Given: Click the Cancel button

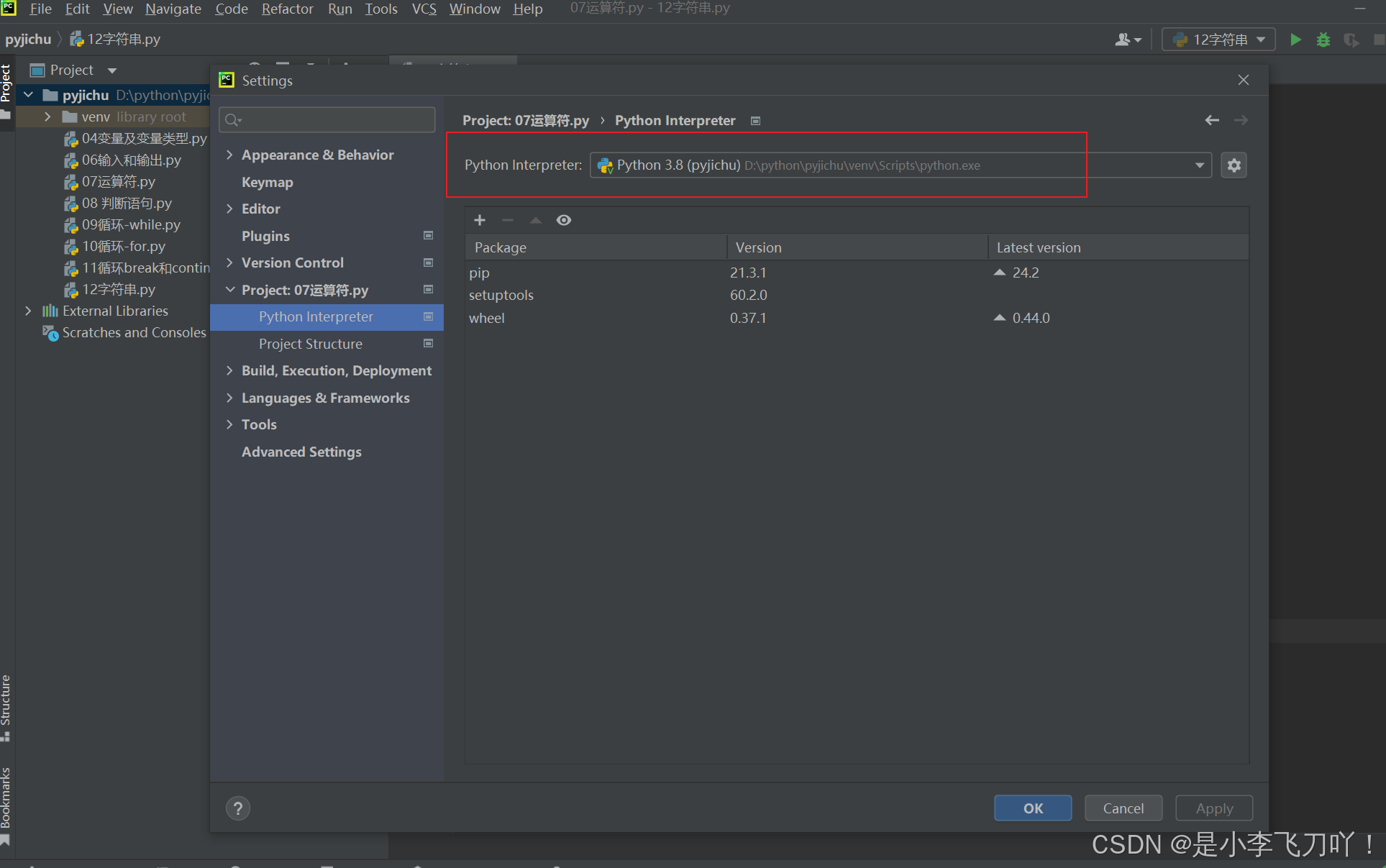Looking at the screenshot, I should (x=1123, y=808).
